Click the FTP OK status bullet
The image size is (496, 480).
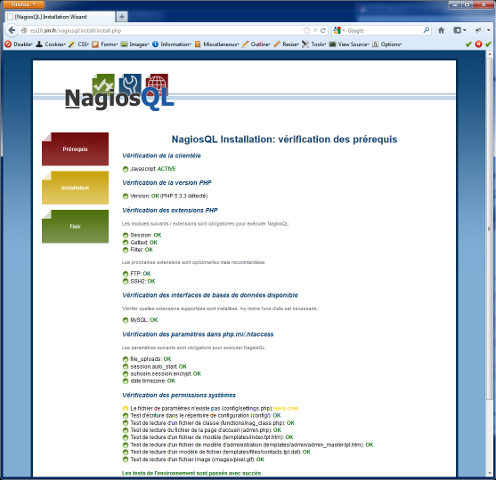(125, 274)
